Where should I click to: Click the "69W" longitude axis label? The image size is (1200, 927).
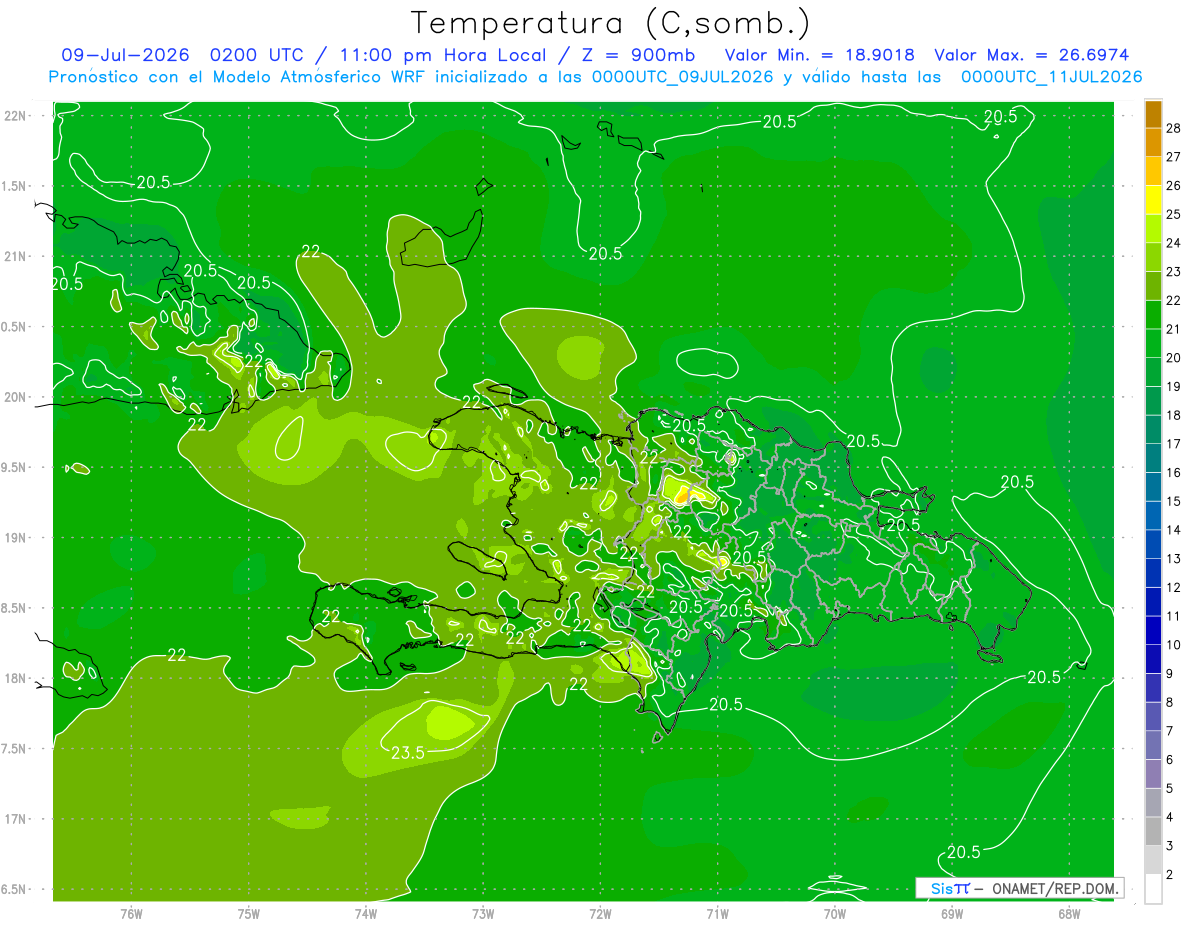(952, 914)
